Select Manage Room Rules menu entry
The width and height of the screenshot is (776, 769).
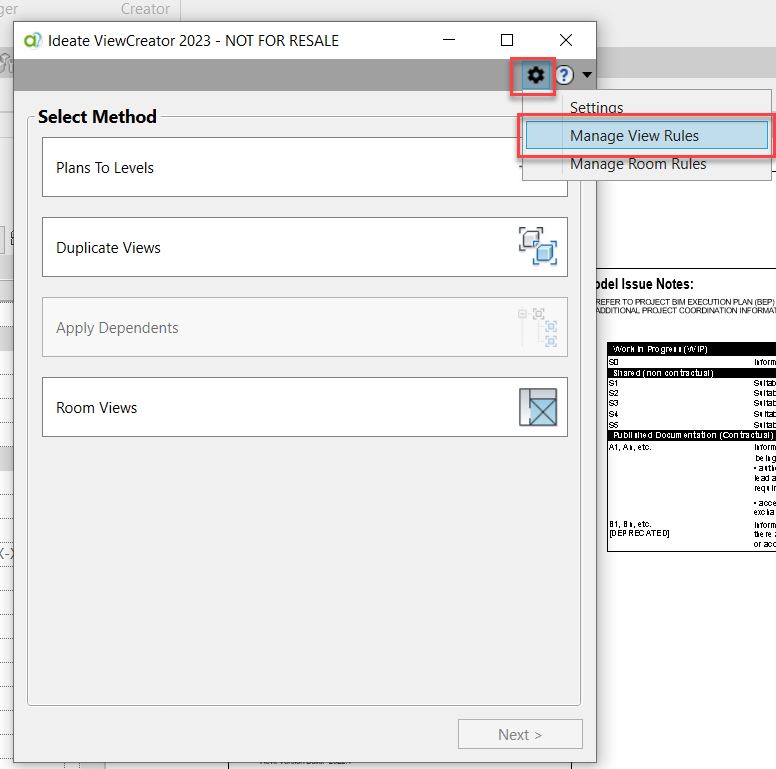point(638,164)
